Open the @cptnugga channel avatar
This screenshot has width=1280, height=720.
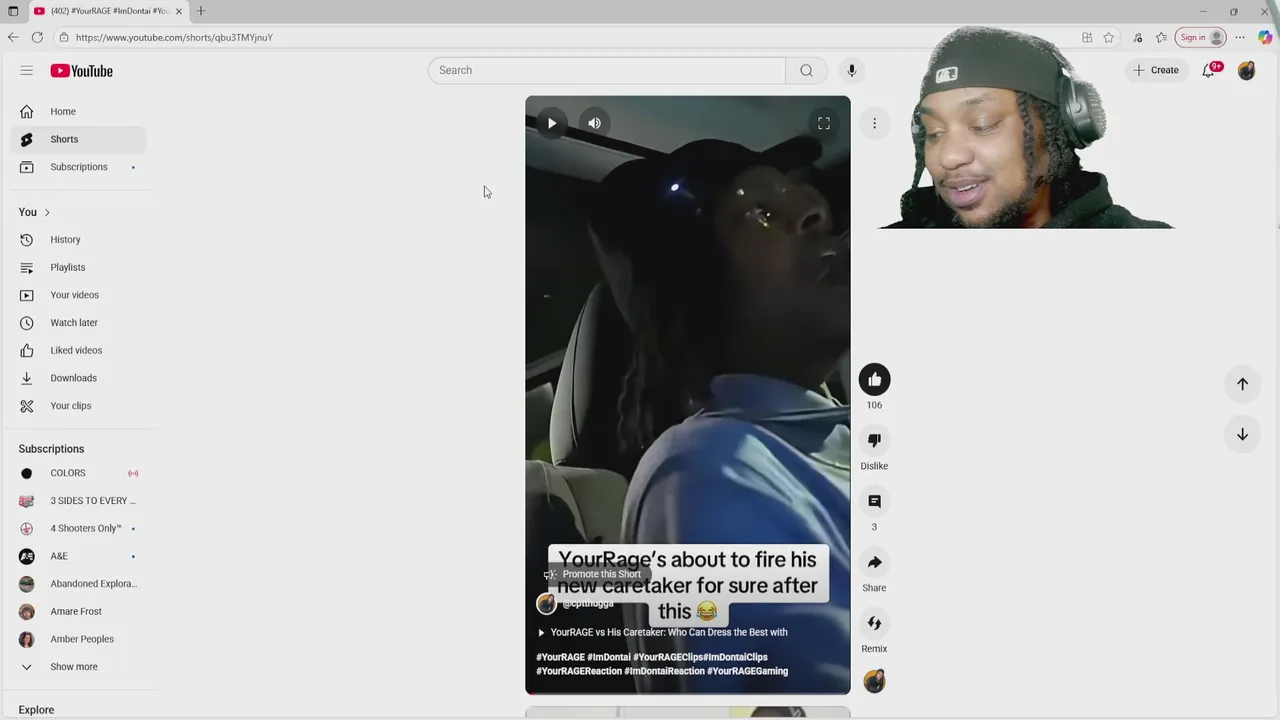546,603
